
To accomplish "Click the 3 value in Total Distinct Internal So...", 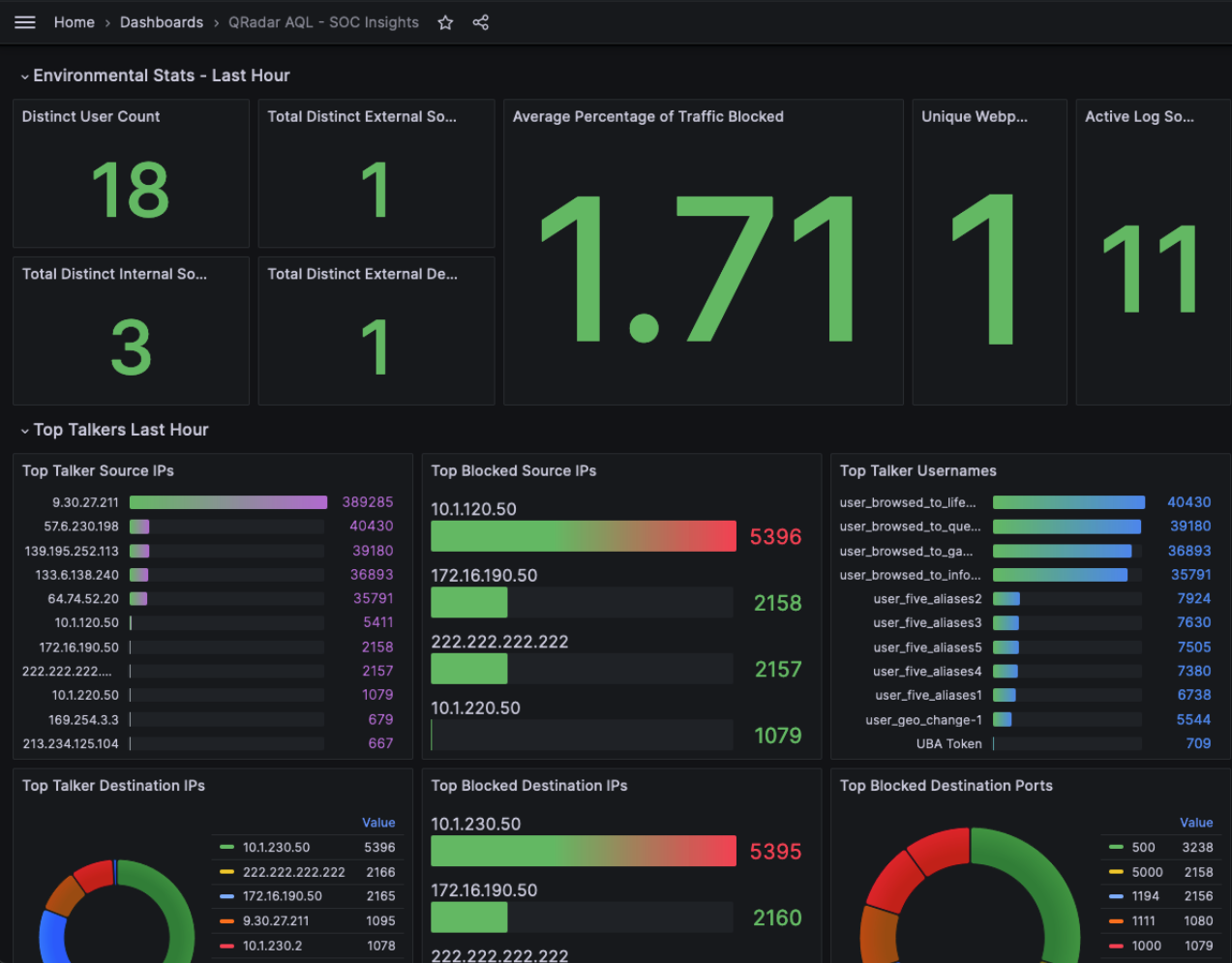I will pyautogui.click(x=132, y=347).
